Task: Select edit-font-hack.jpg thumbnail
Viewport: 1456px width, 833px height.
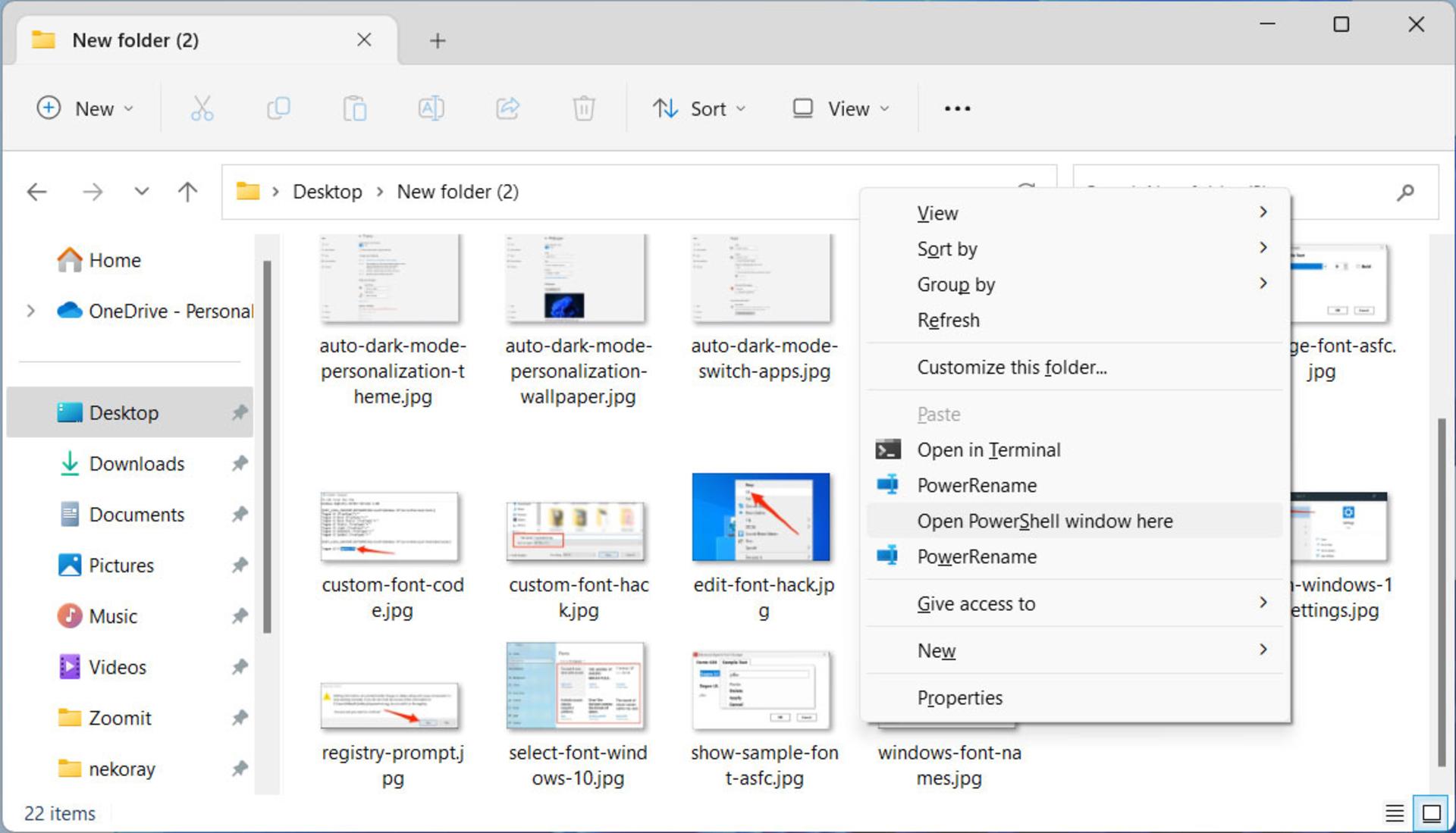Action: click(x=761, y=517)
